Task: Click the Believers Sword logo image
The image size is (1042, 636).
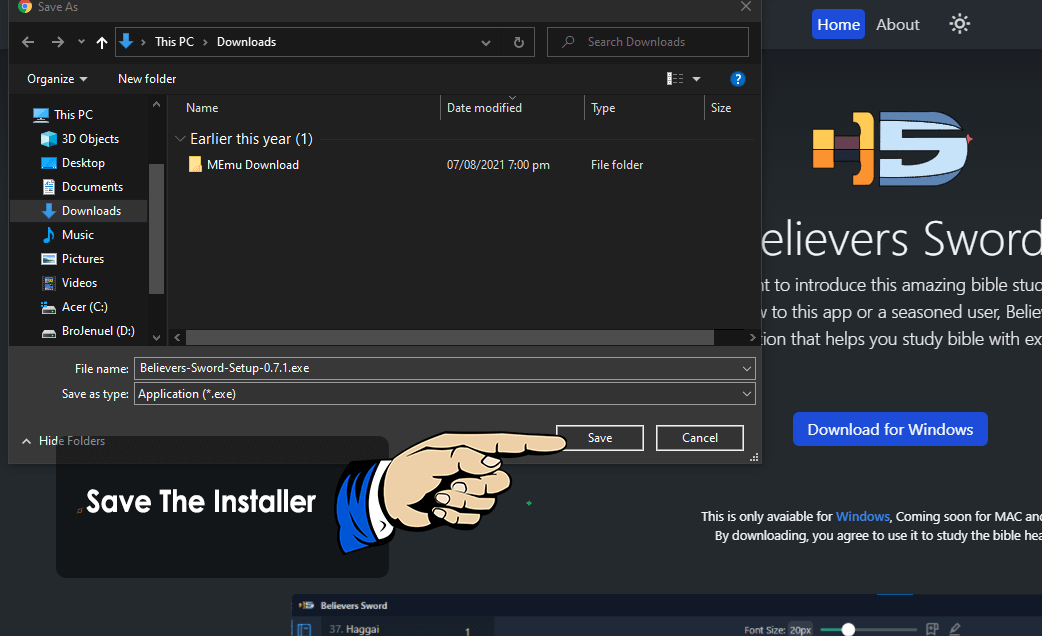Action: click(x=890, y=148)
